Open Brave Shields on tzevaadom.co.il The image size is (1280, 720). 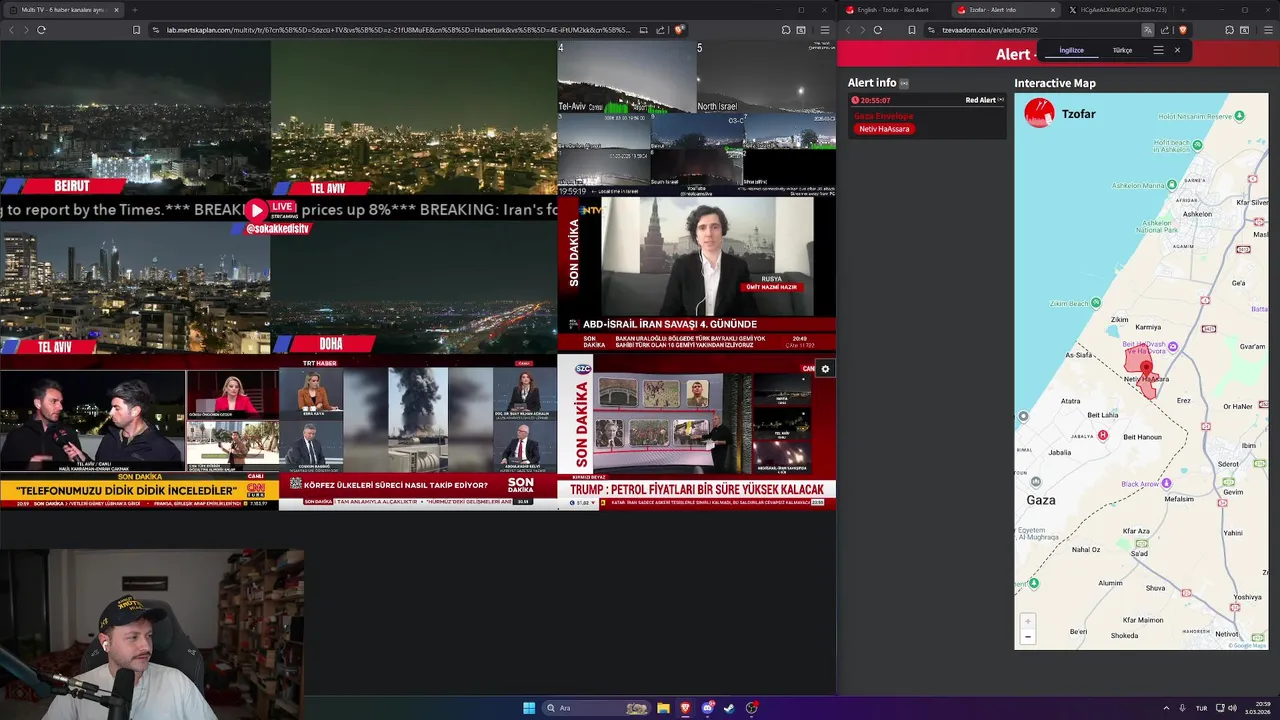click(x=1183, y=30)
